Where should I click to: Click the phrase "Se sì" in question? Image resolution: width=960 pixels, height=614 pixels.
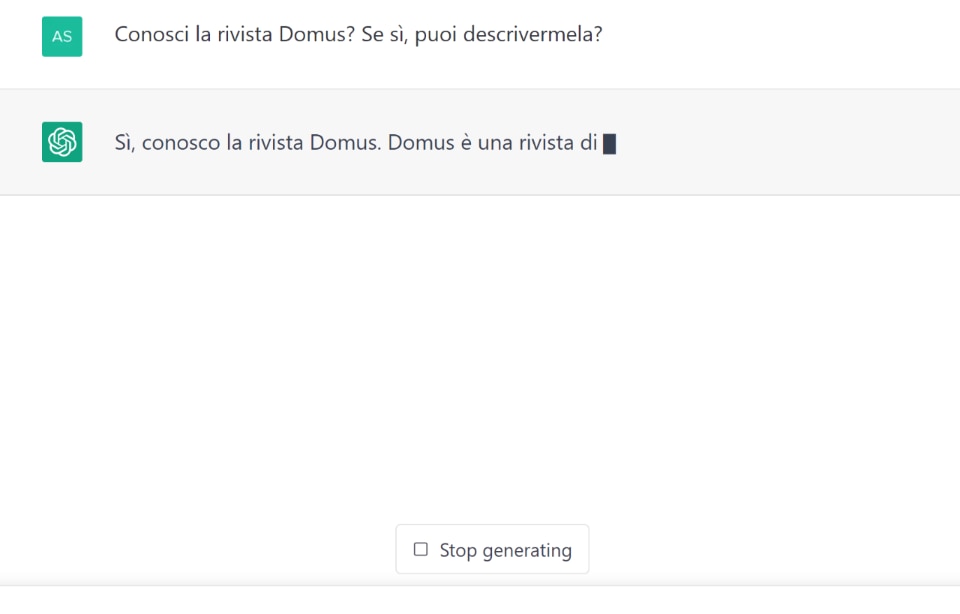click(383, 35)
